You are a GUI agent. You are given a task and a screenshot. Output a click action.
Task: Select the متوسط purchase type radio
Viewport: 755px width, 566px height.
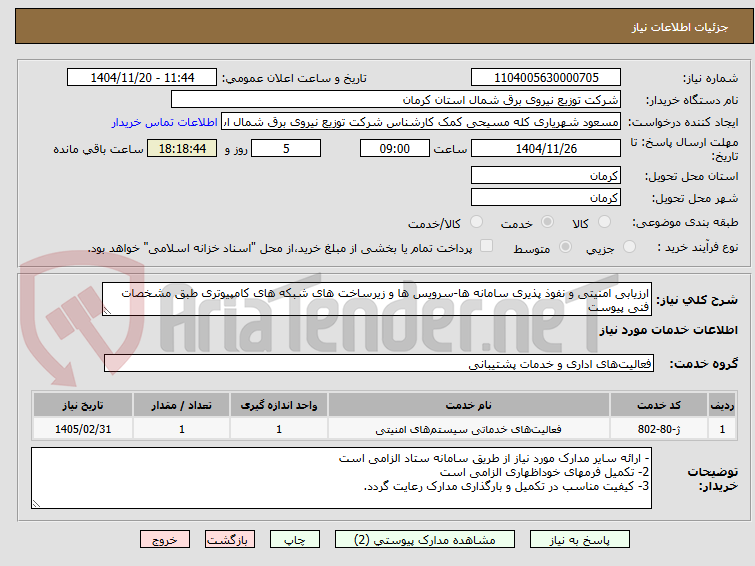click(x=565, y=247)
